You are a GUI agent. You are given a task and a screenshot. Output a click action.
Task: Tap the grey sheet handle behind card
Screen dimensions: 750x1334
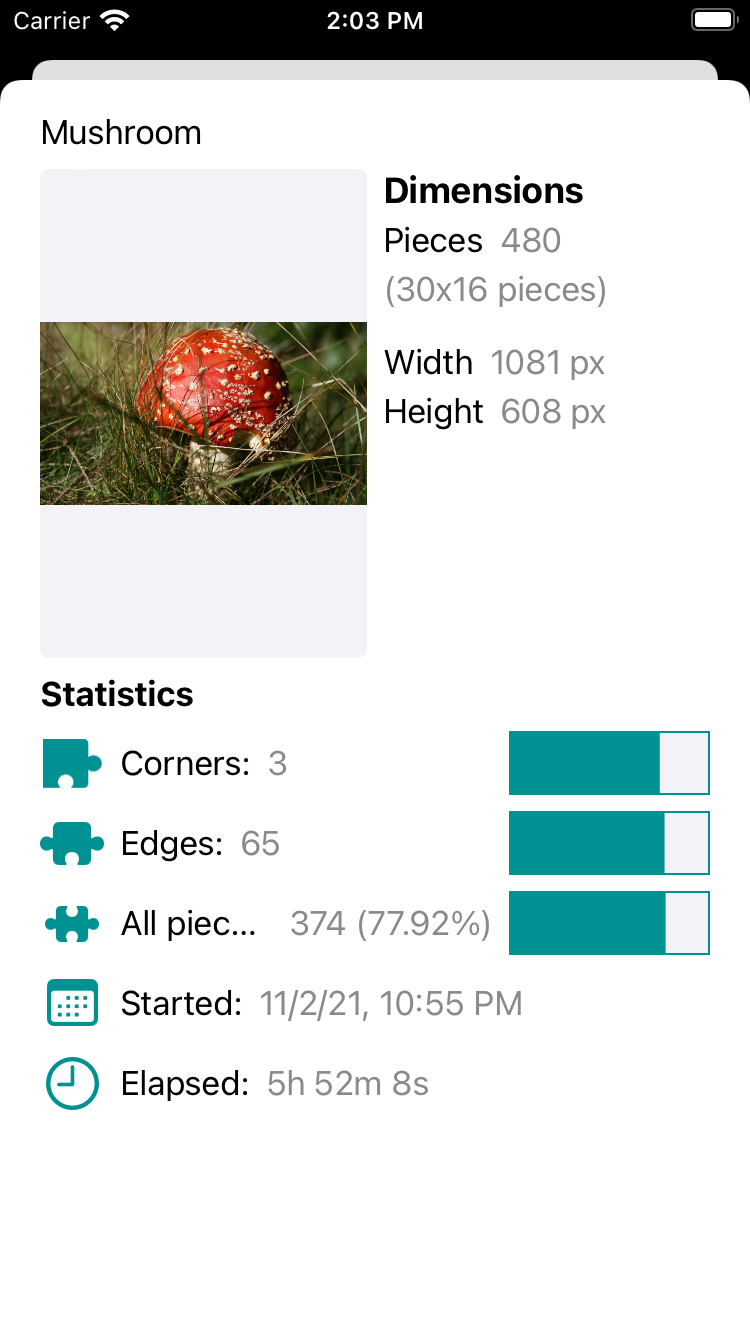375,70
